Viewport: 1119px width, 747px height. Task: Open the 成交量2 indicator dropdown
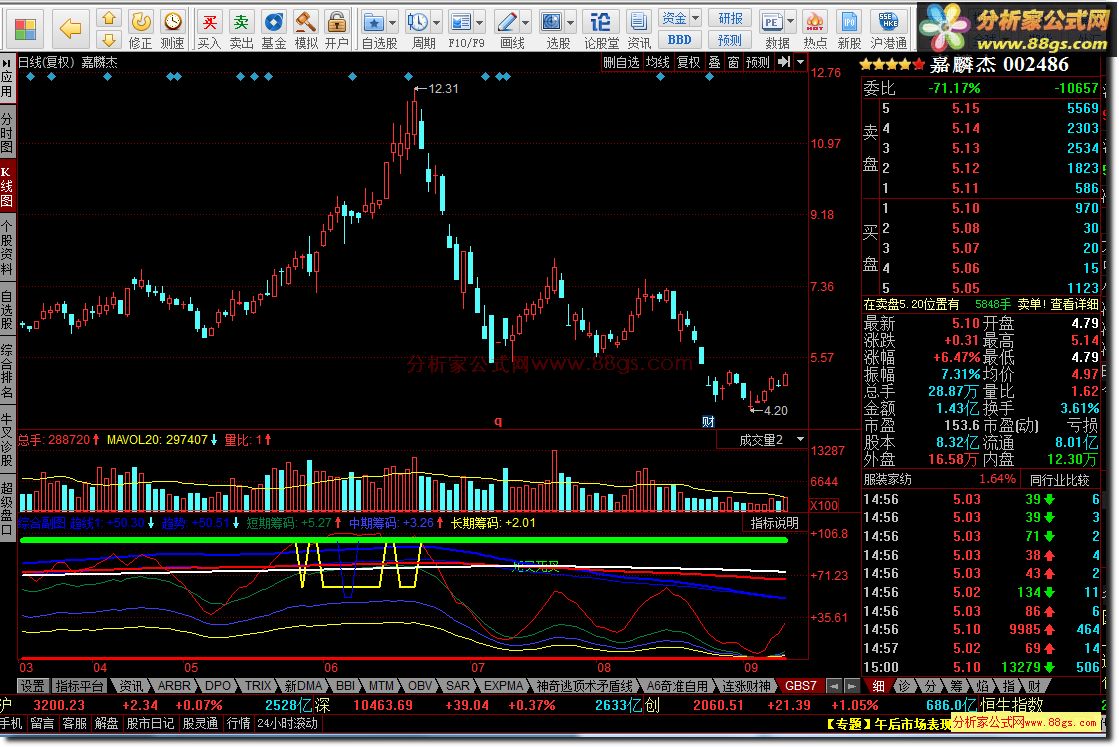click(x=800, y=439)
